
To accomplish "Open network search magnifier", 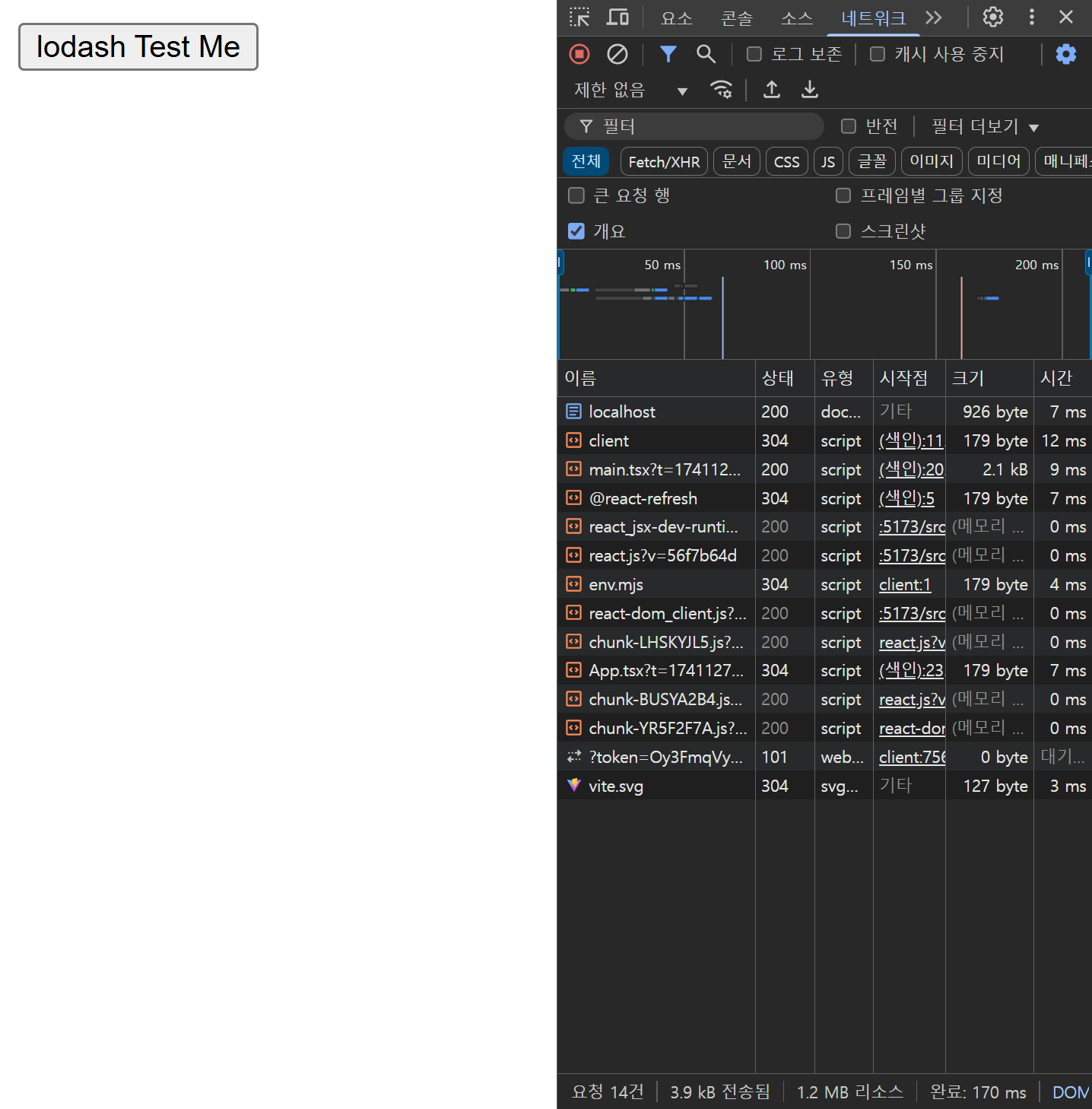I will 706,54.
